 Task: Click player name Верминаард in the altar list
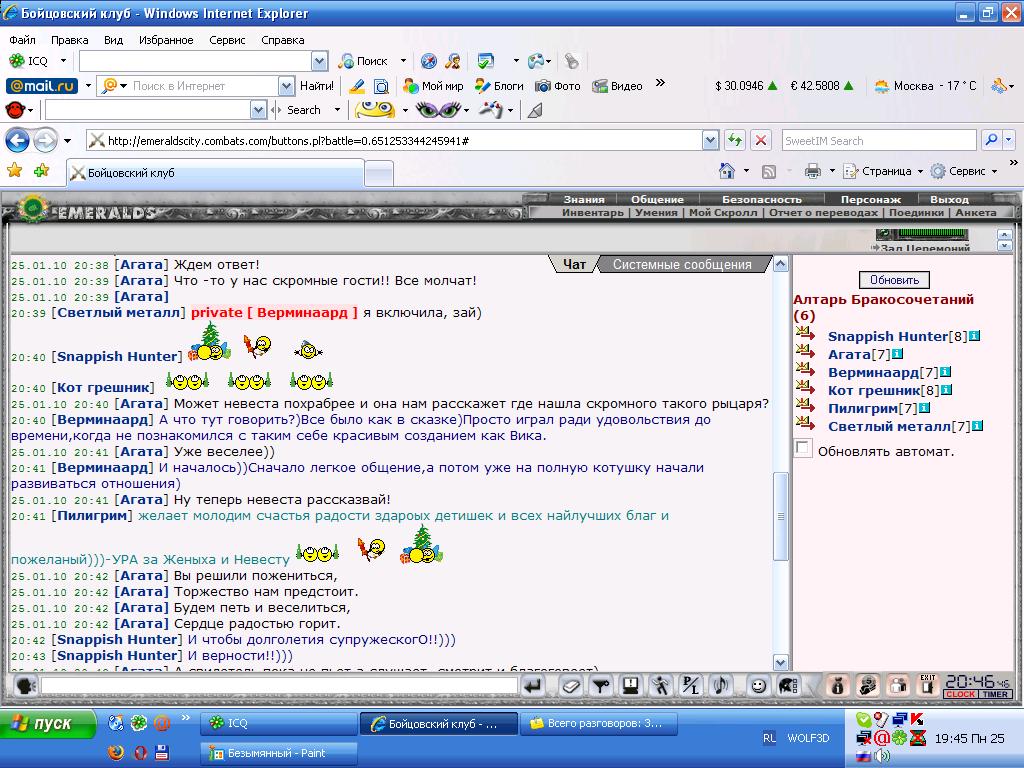tap(873, 372)
